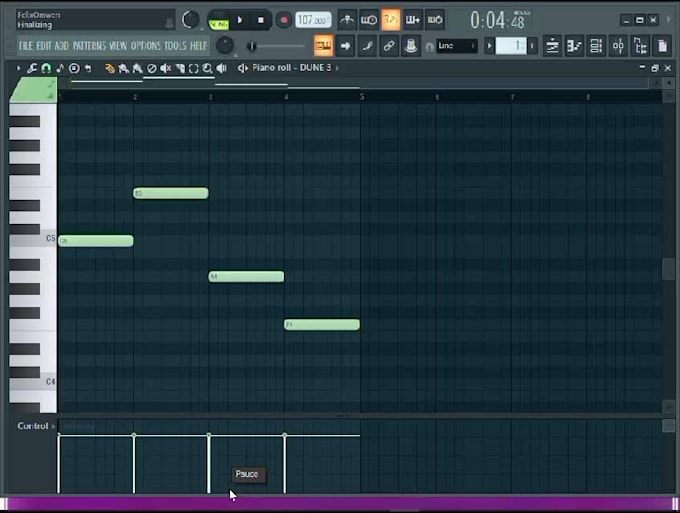
Task: Toggle wait for input to start
Action: click(369, 20)
